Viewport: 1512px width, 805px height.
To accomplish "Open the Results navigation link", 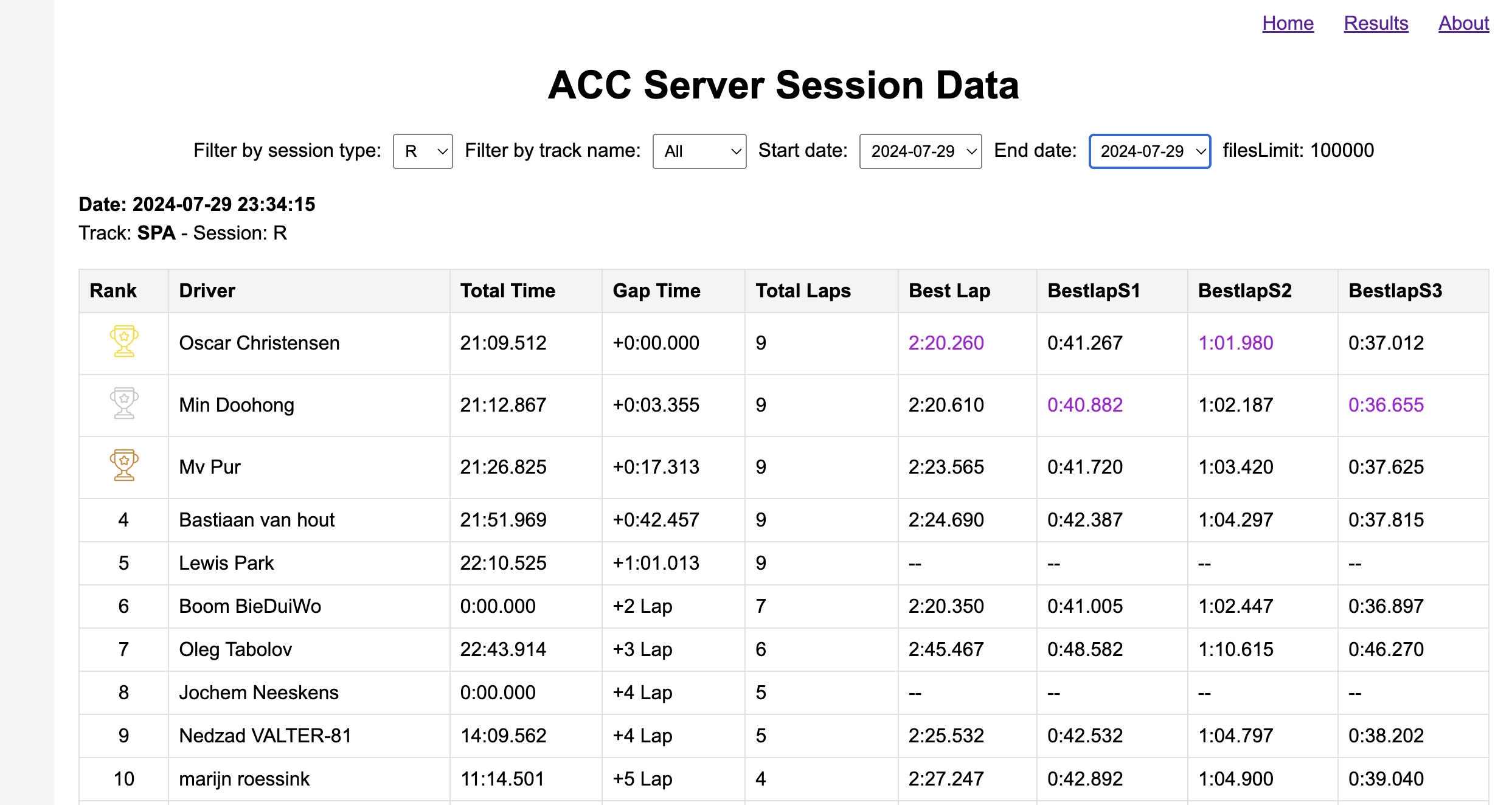I will 1376,23.
